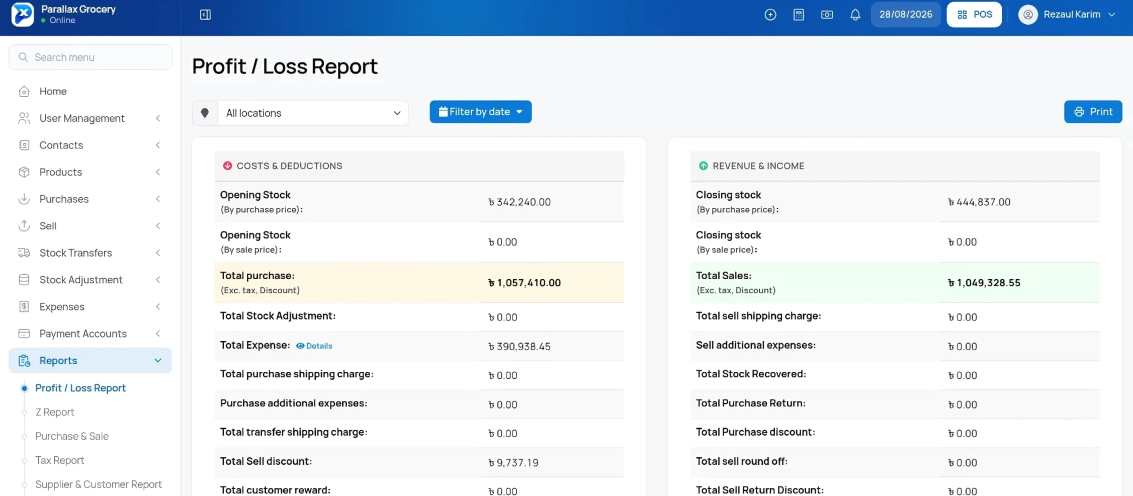This screenshot has height=496, width=1133.
Task: Click the Profit / Loss Report page heading
Action: coord(285,67)
